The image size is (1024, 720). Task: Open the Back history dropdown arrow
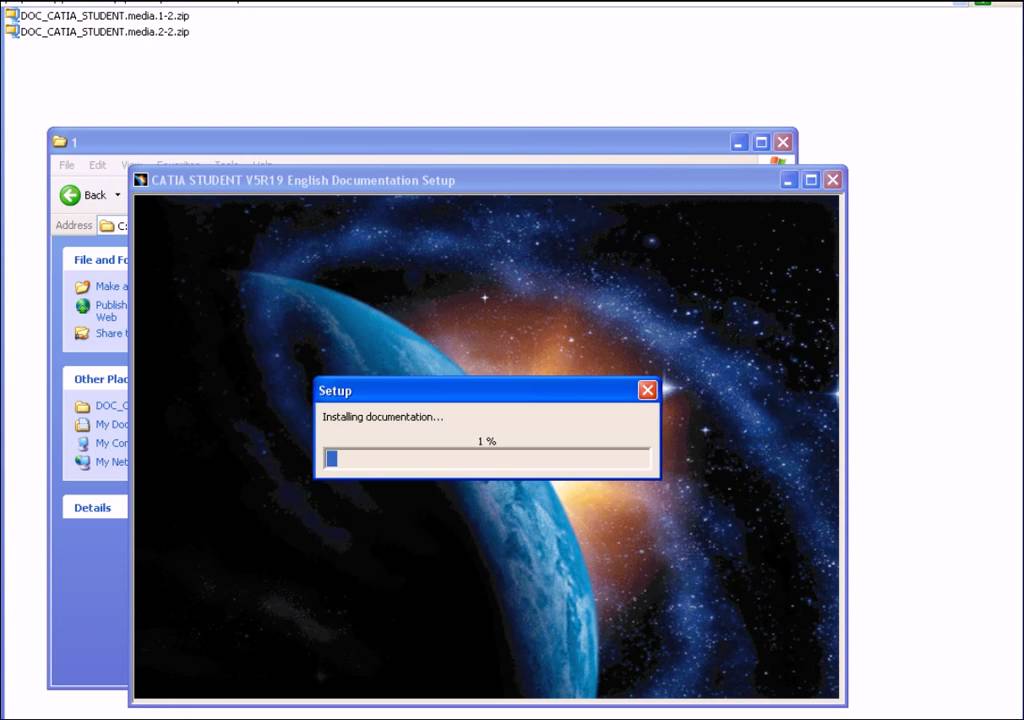pyautogui.click(x=118, y=195)
